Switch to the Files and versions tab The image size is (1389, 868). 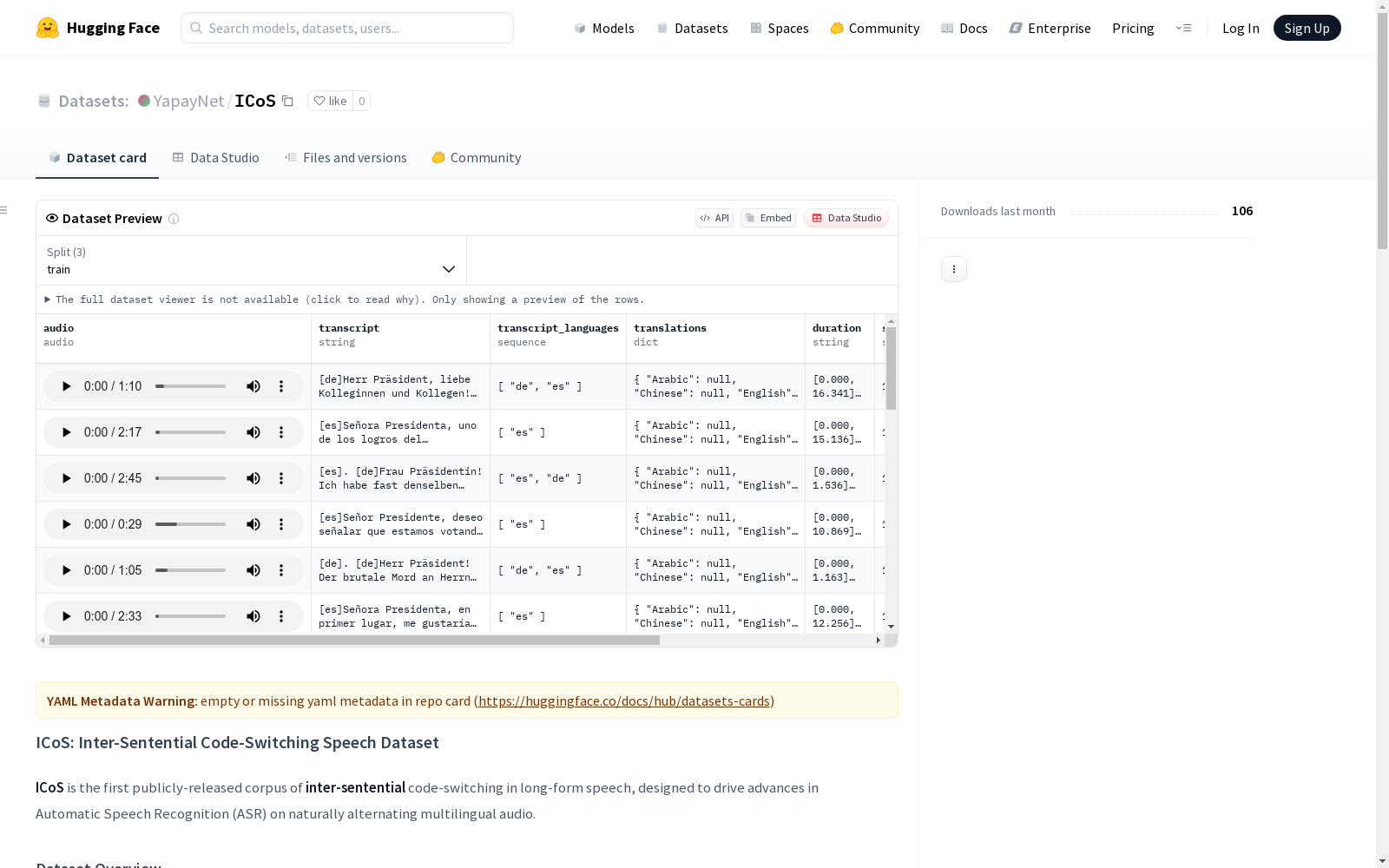pyautogui.click(x=346, y=157)
